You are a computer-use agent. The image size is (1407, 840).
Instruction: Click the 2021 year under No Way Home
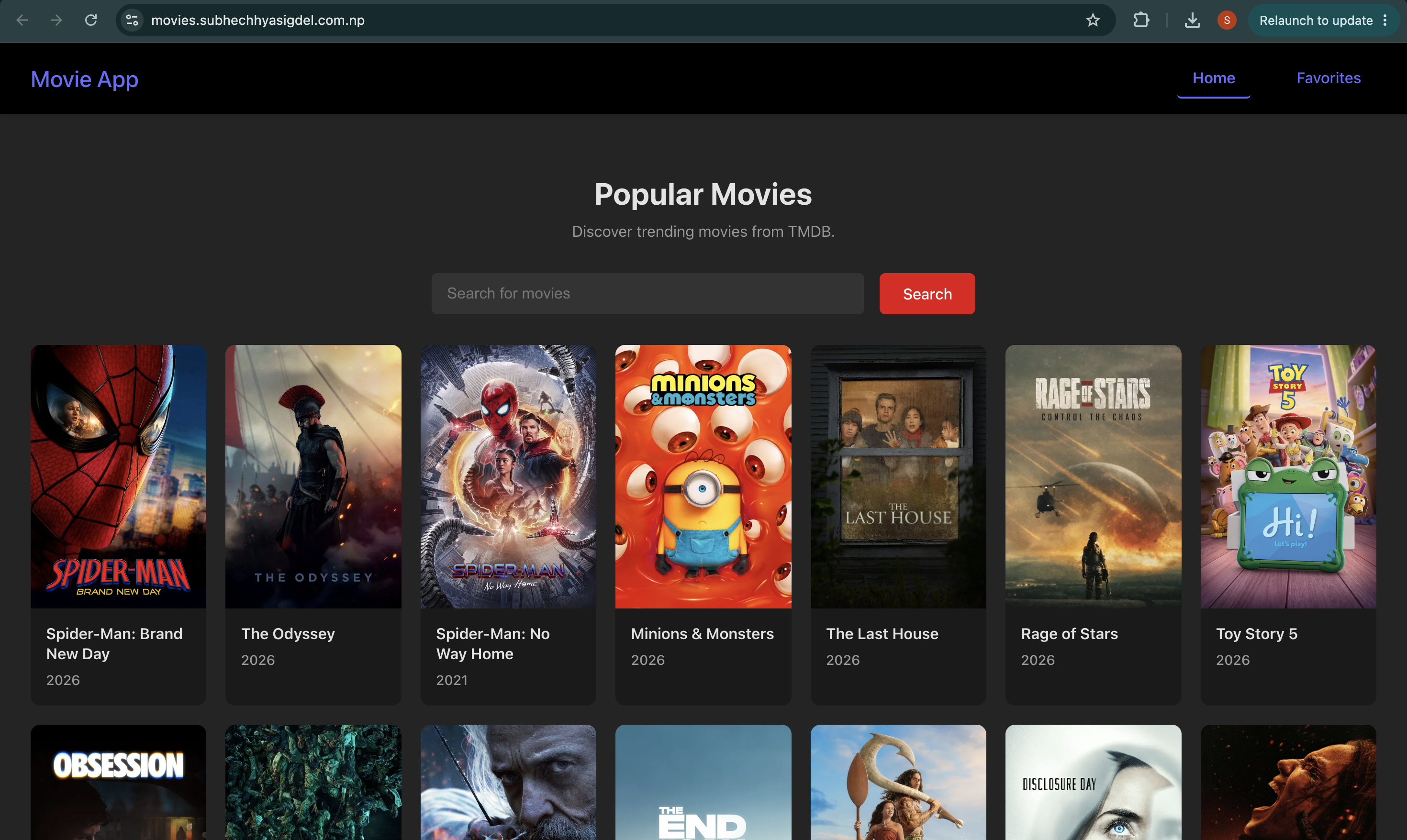tap(452, 680)
